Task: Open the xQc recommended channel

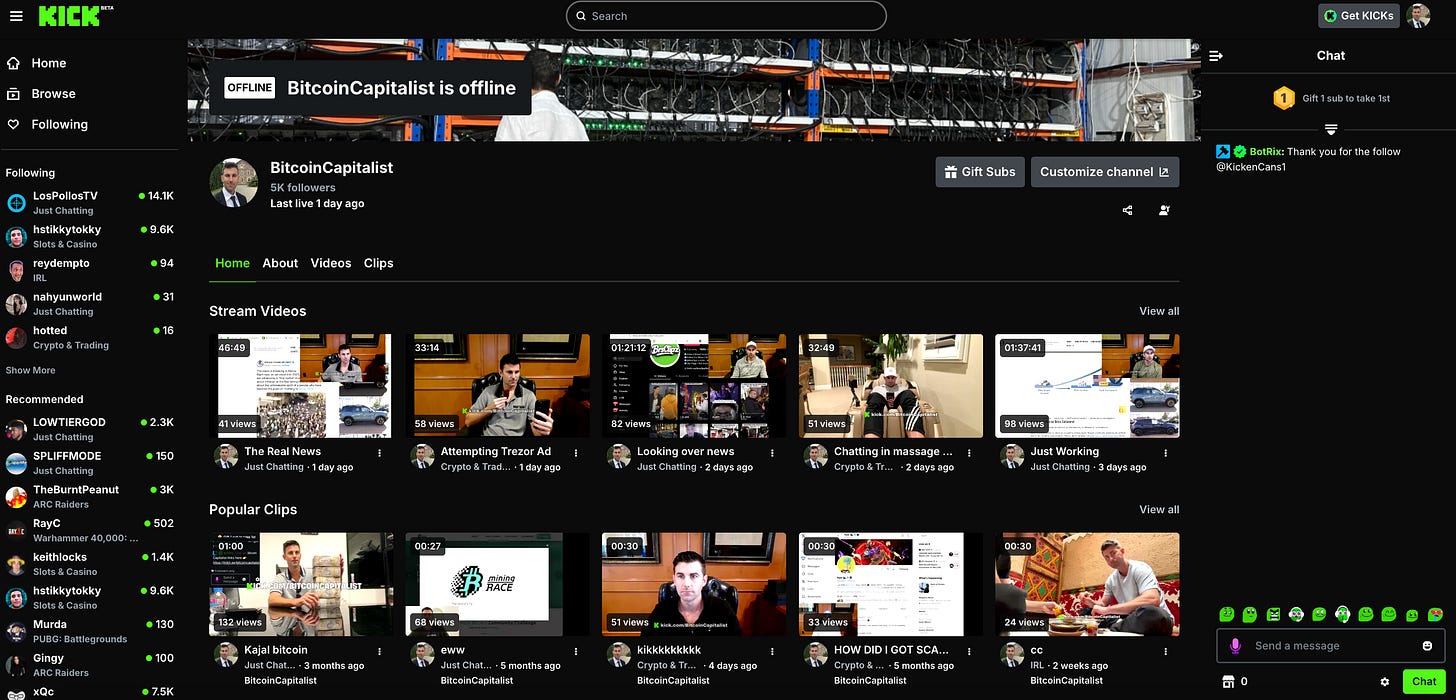Action: (x=90, y=691)
